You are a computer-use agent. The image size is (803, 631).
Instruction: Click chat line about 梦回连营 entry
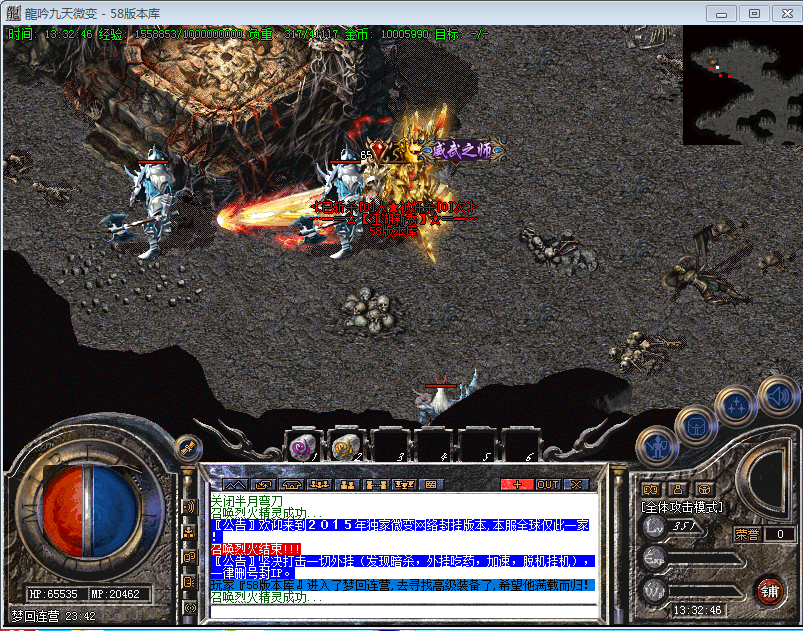click(403, 585)
